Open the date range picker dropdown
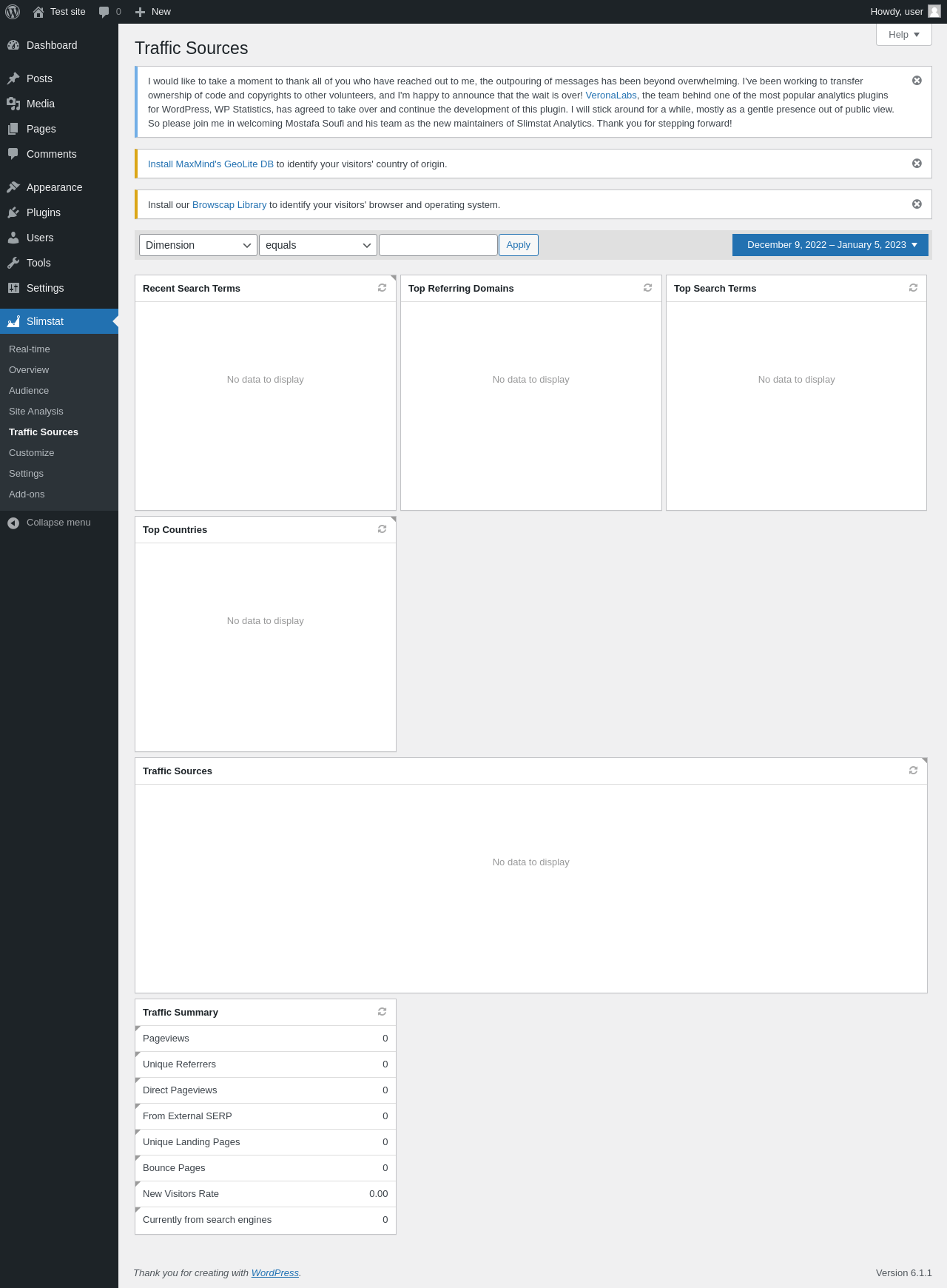 point(830,245)
